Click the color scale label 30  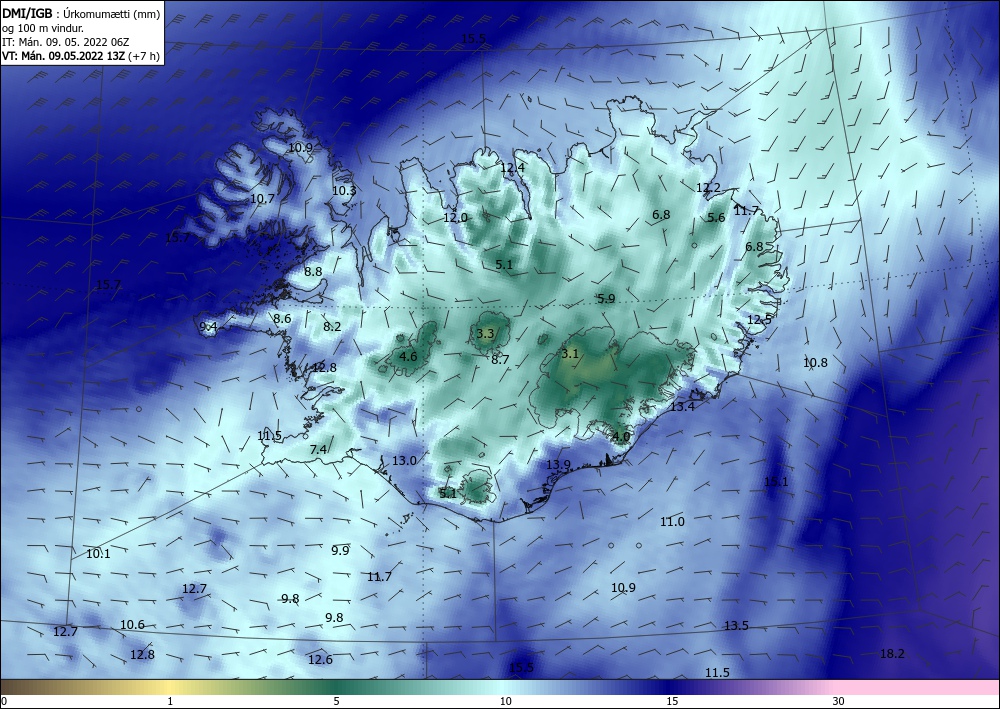click(x=839, y=701)
